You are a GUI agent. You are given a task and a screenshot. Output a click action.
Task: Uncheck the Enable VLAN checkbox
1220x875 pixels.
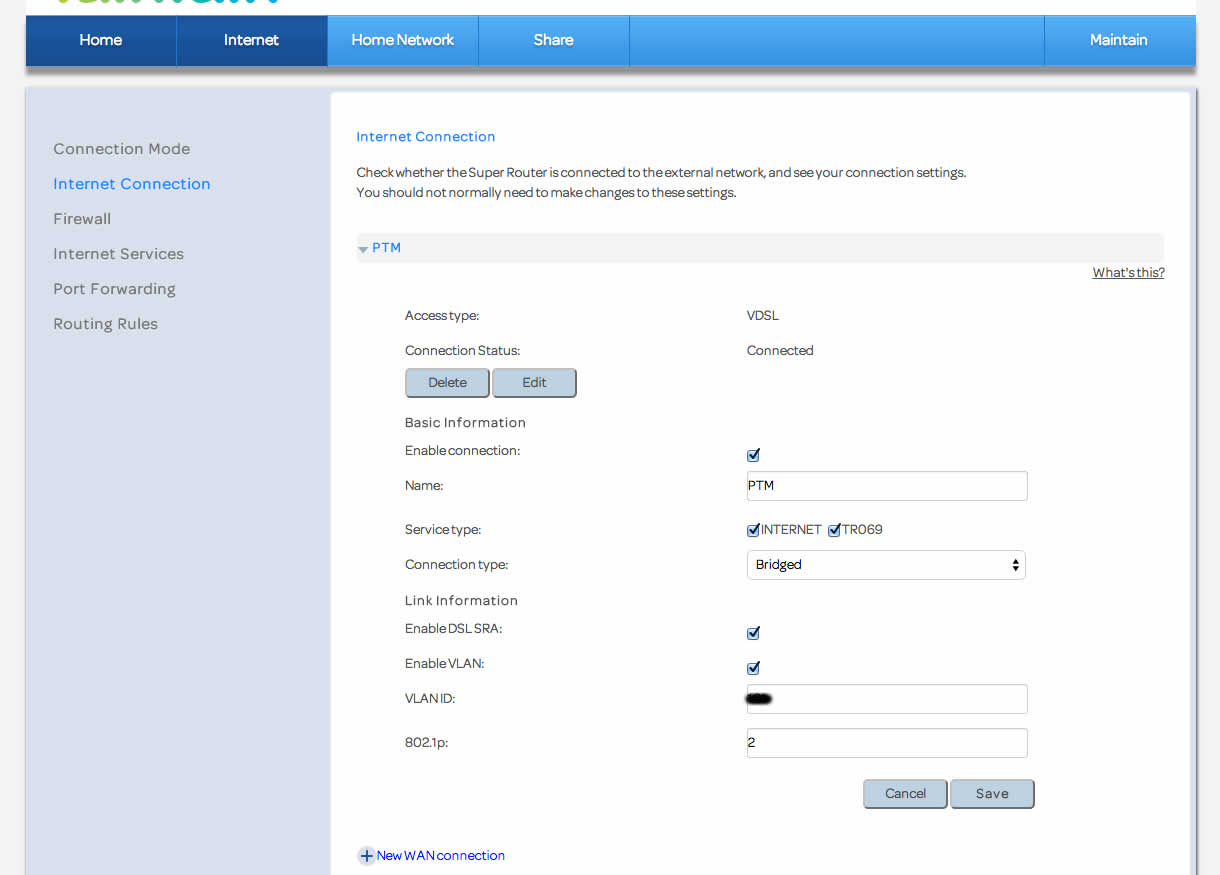pos(754,668)
